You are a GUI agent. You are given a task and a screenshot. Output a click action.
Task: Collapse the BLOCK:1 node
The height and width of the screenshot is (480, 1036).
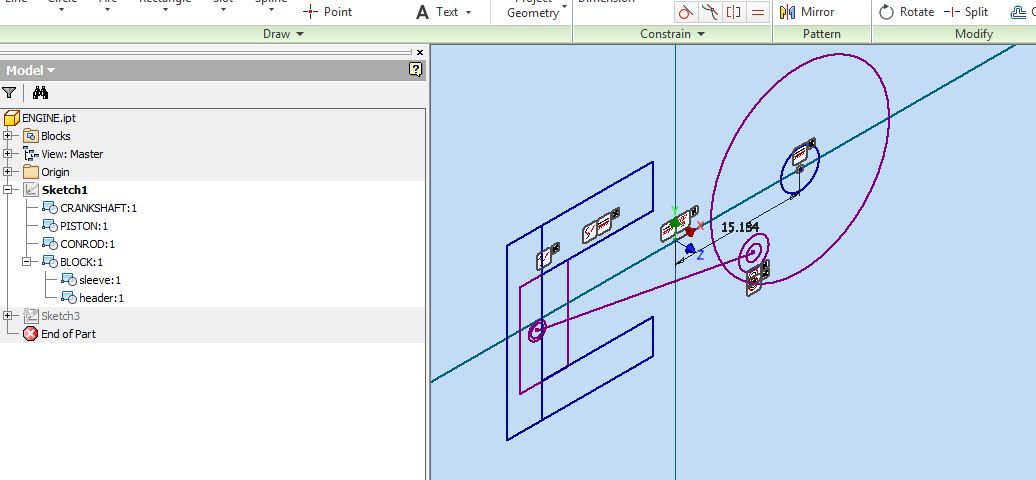click(x=26, y=262)
